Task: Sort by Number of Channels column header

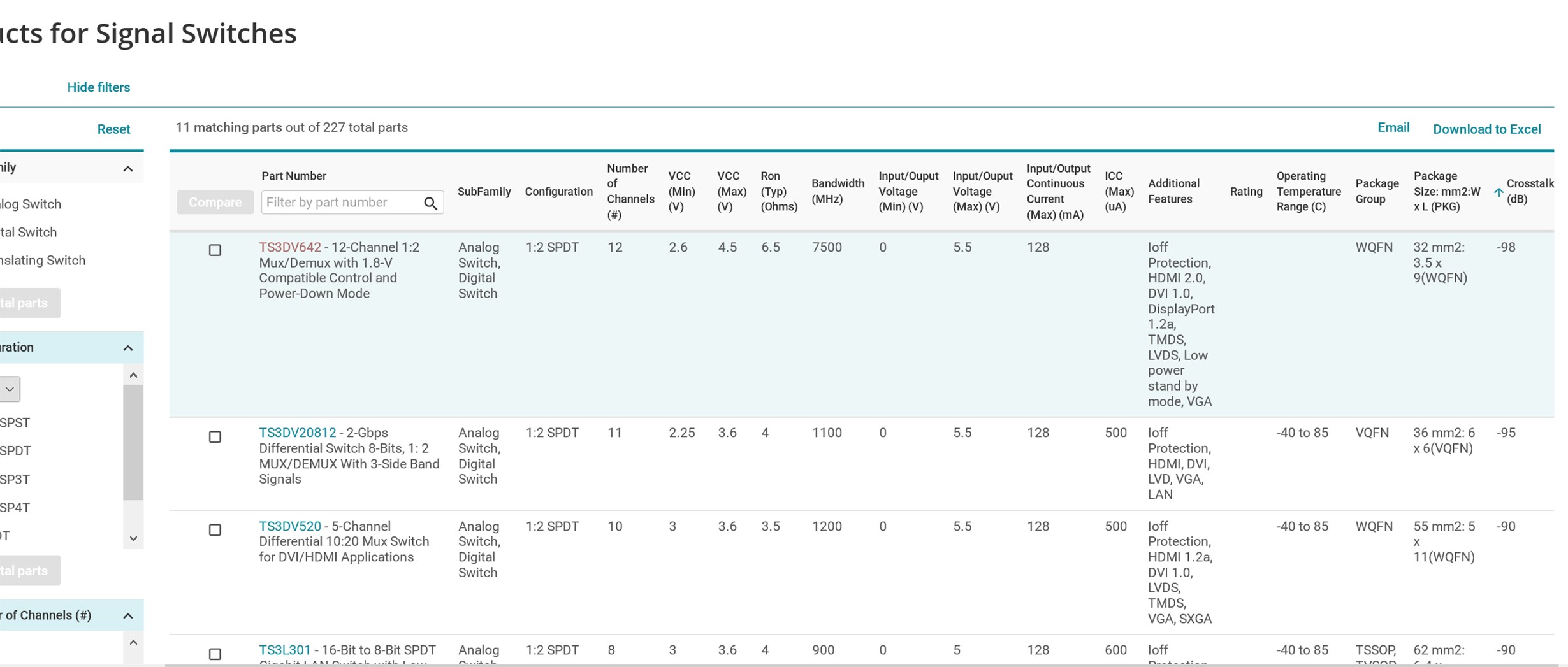Action: (630, 192)
